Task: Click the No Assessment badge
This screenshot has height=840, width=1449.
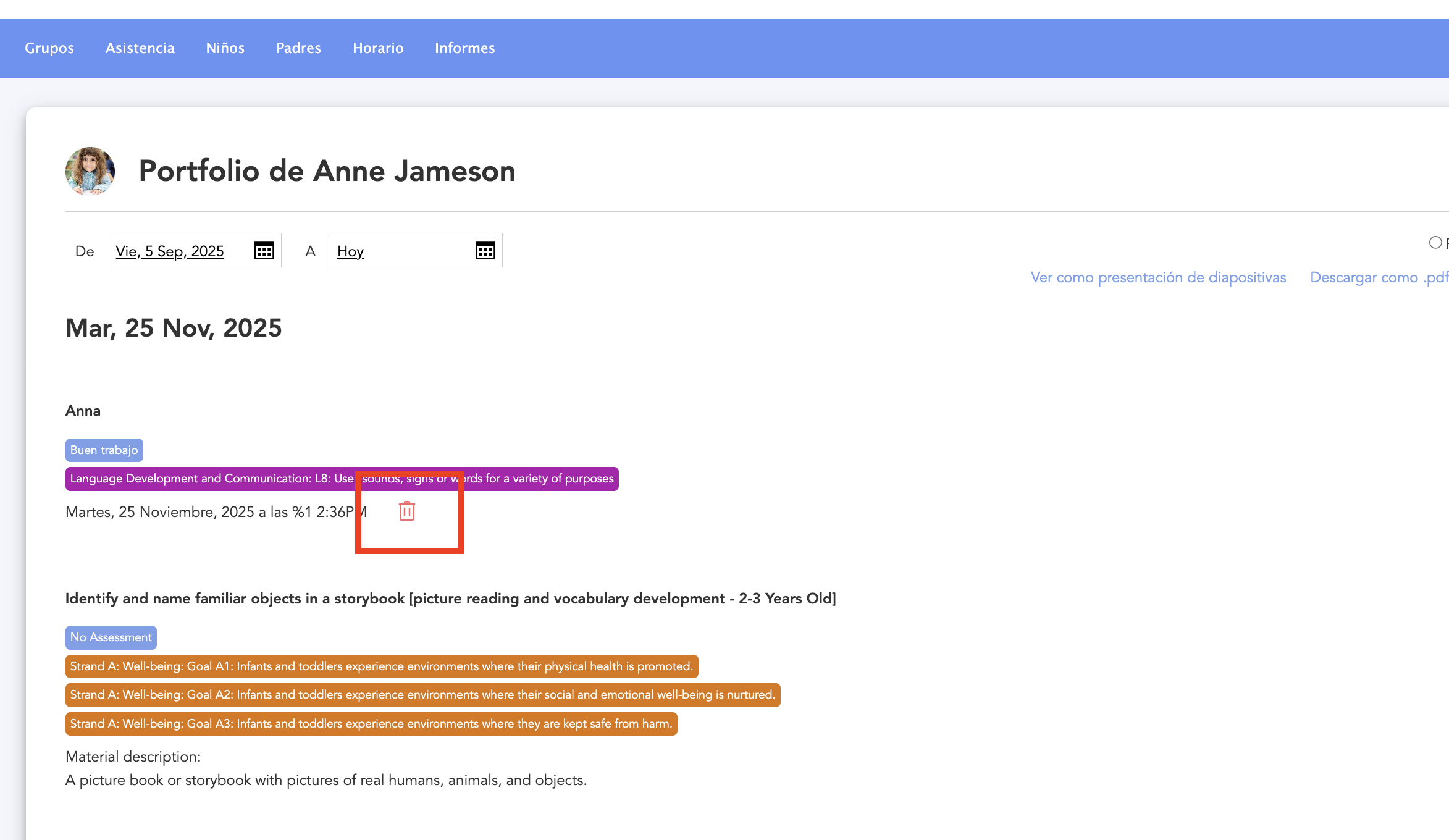Action: [x=111, y=637]
